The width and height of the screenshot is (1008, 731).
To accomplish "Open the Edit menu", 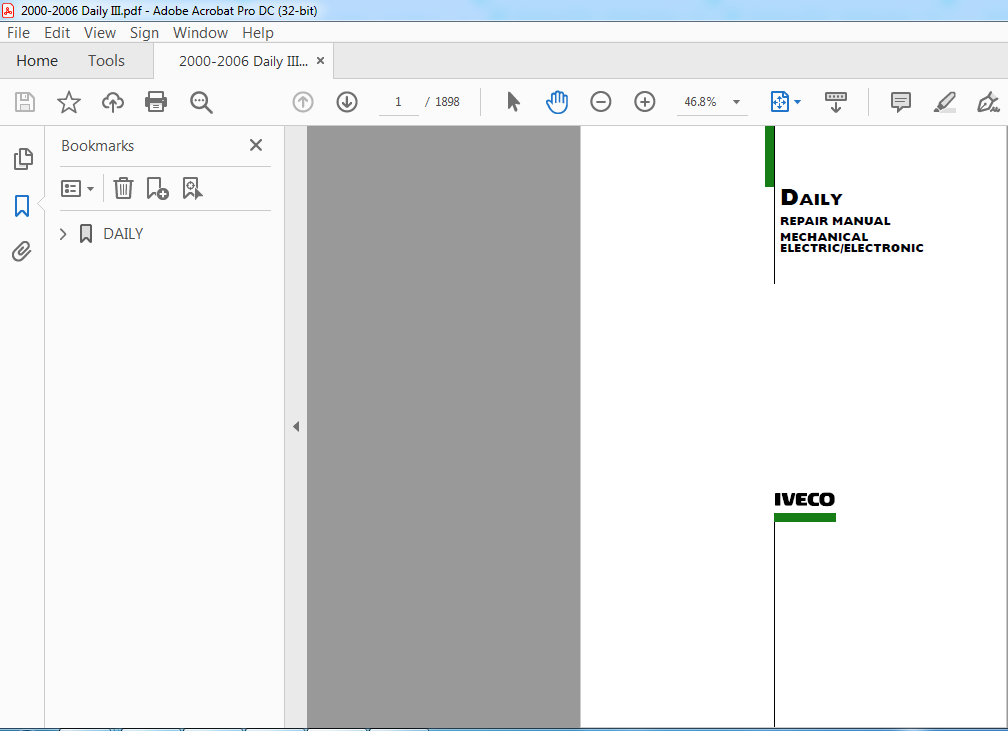I will pyautogui.click(x=57, y=33).
